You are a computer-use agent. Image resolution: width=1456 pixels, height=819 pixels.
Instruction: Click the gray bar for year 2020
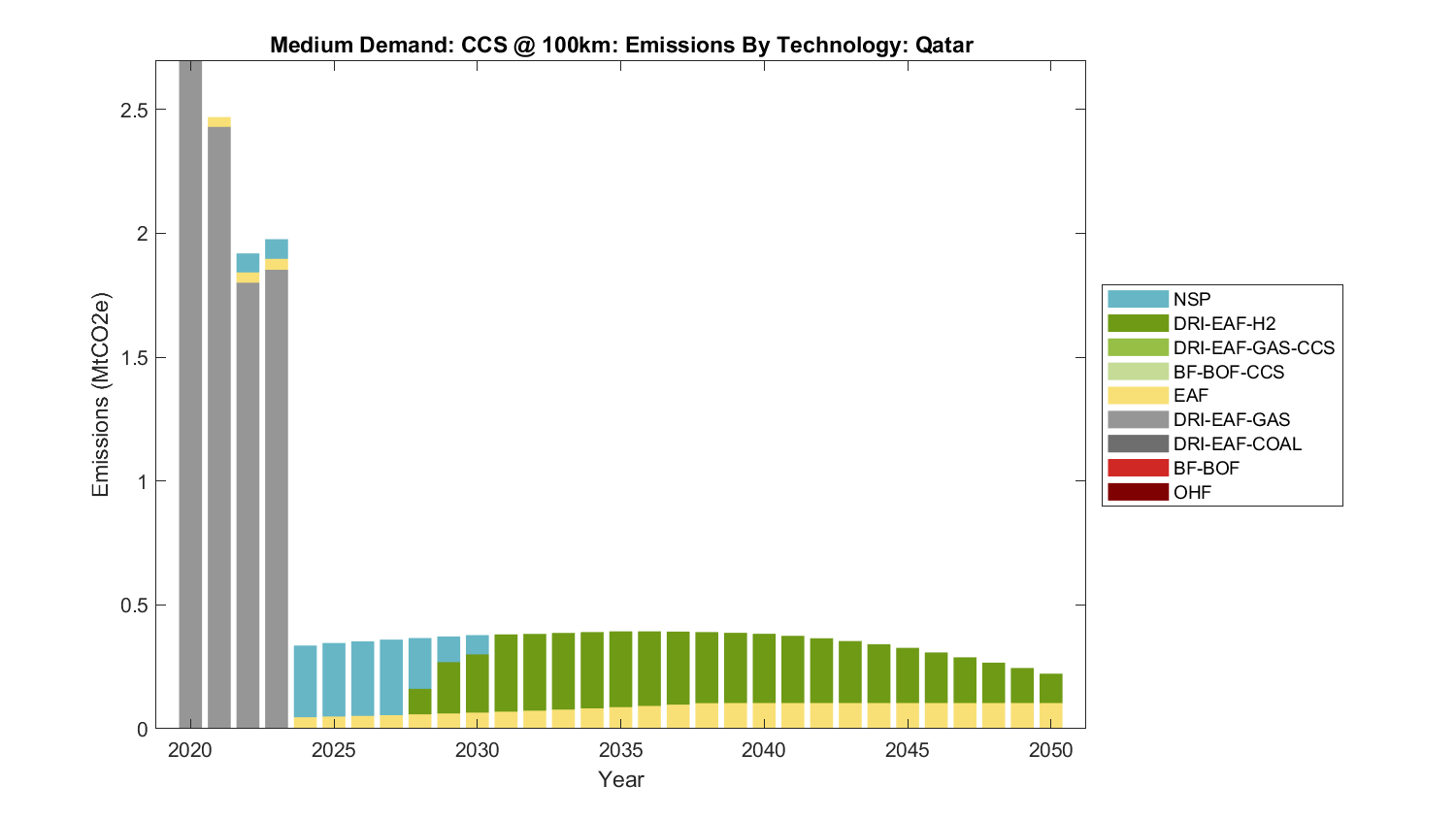(x=190, y=388)
